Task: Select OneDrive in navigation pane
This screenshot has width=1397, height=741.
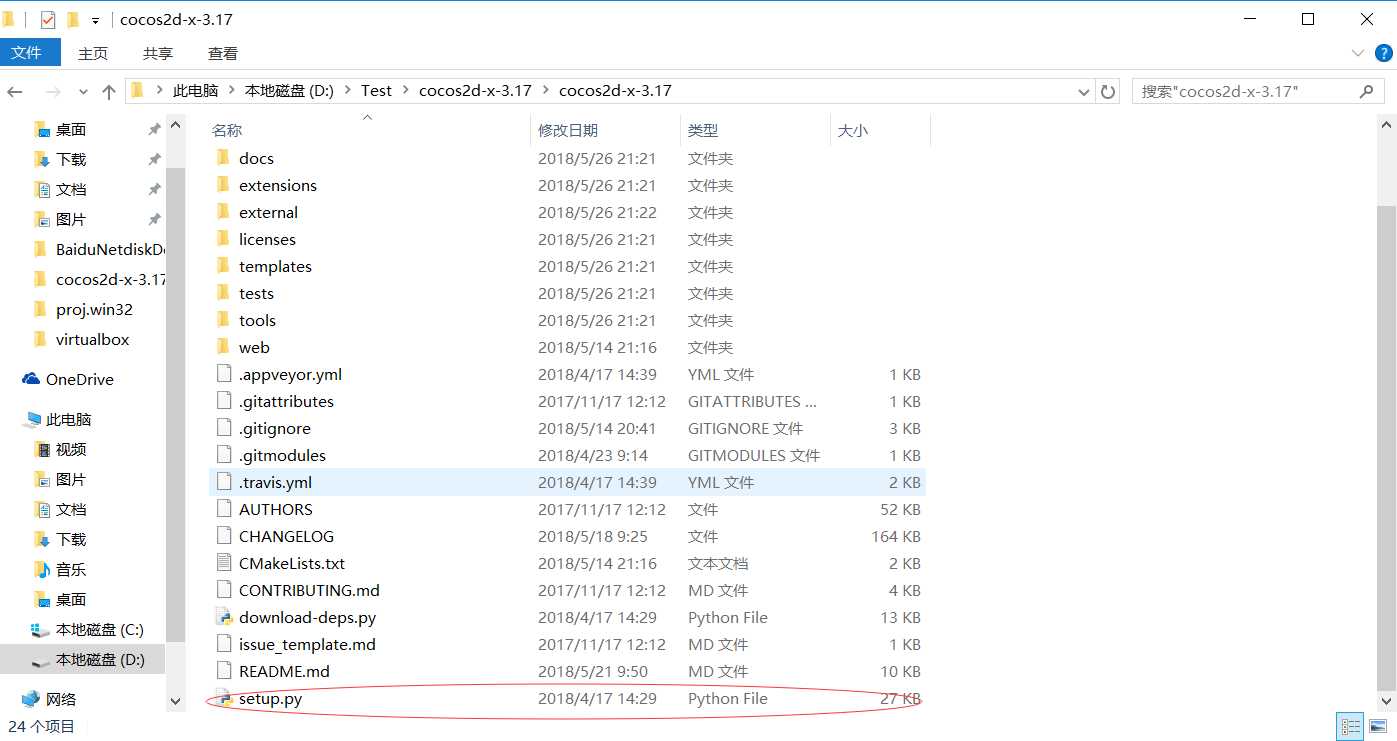Action: [79, 379]
